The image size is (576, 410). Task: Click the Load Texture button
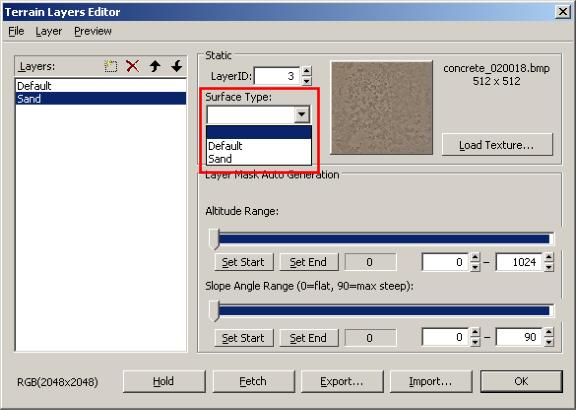(x=497, y=145)
